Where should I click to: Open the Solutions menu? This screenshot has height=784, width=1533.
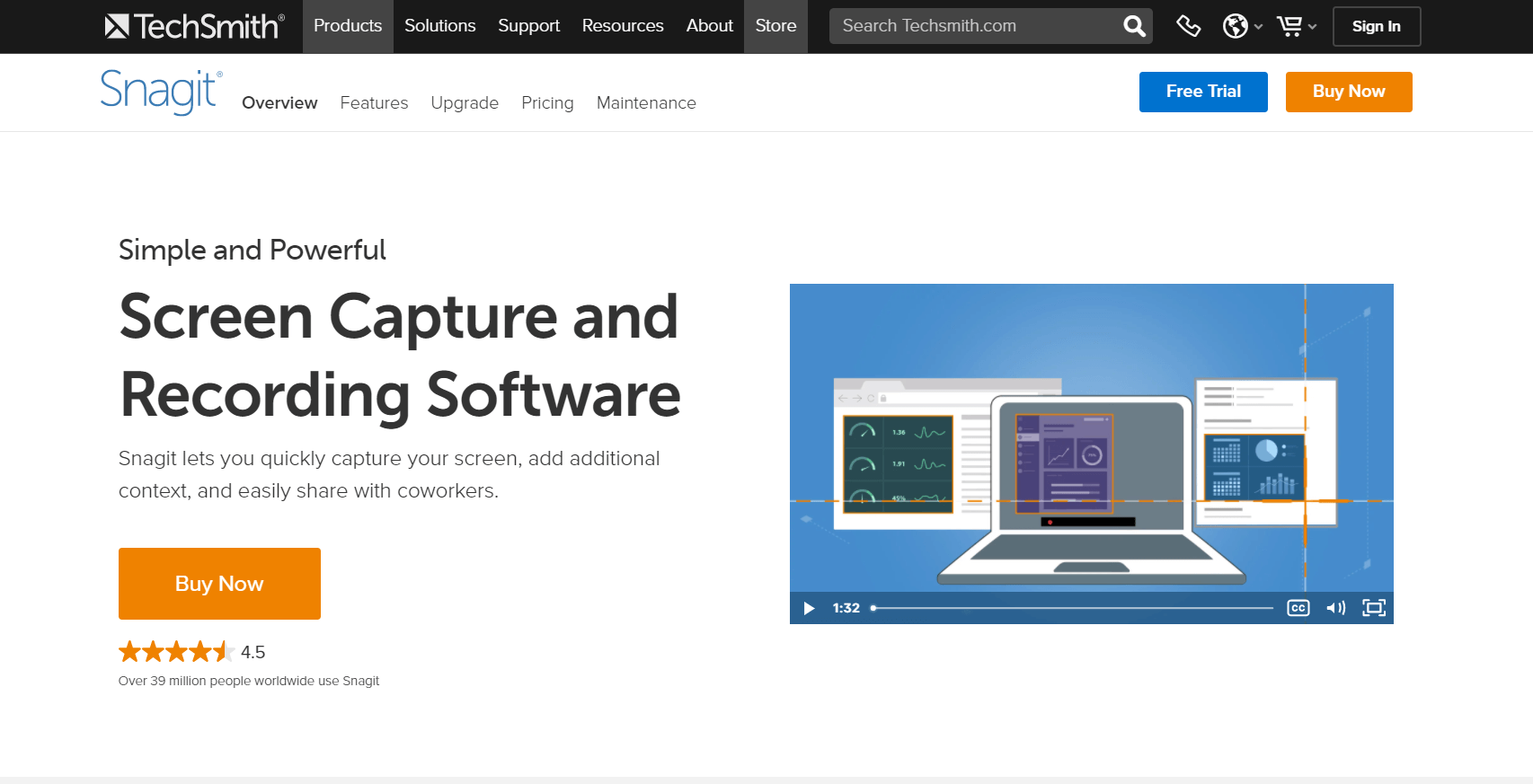439,26
